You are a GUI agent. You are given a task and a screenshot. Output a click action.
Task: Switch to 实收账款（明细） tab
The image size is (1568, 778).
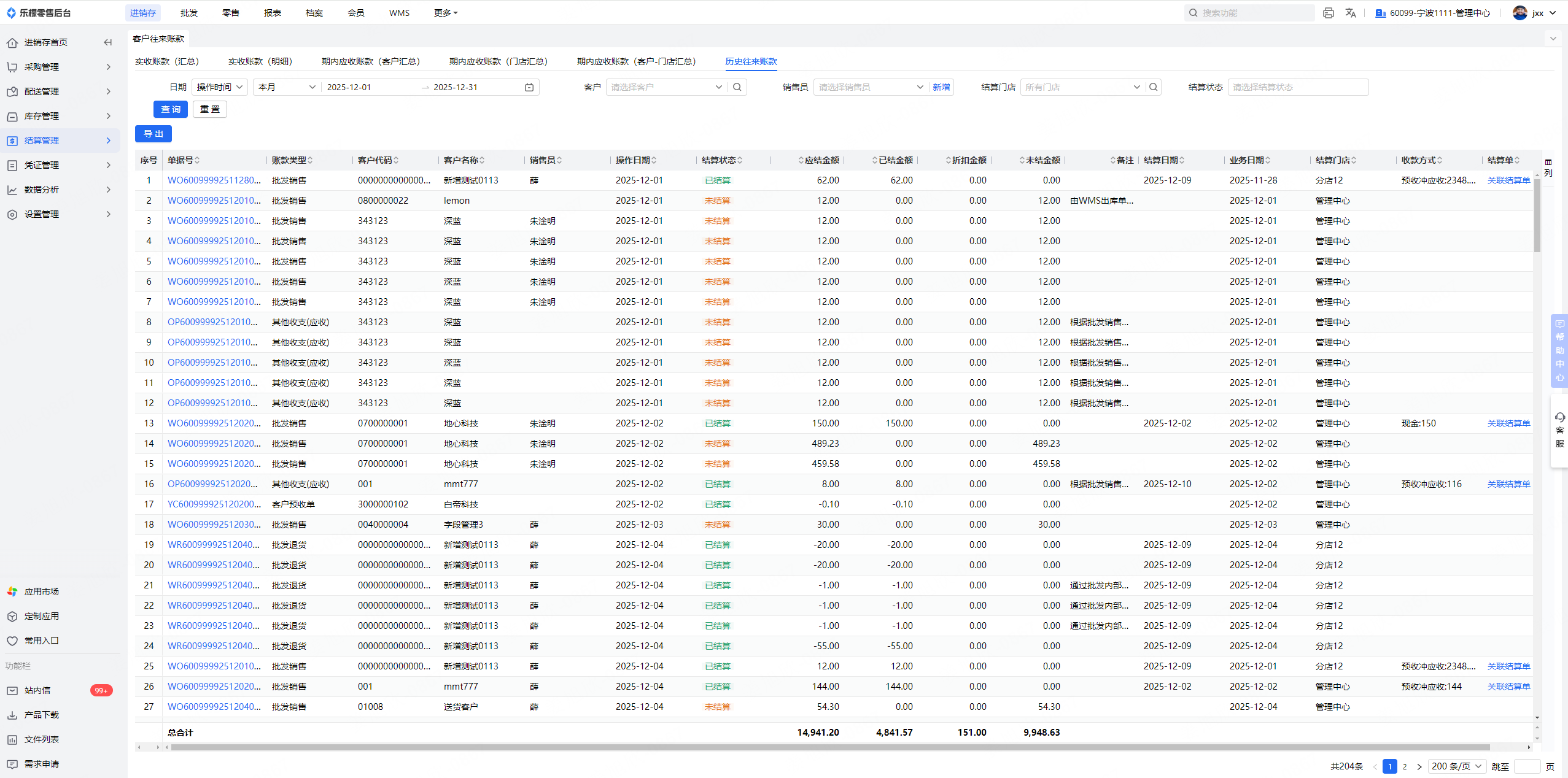260,61
